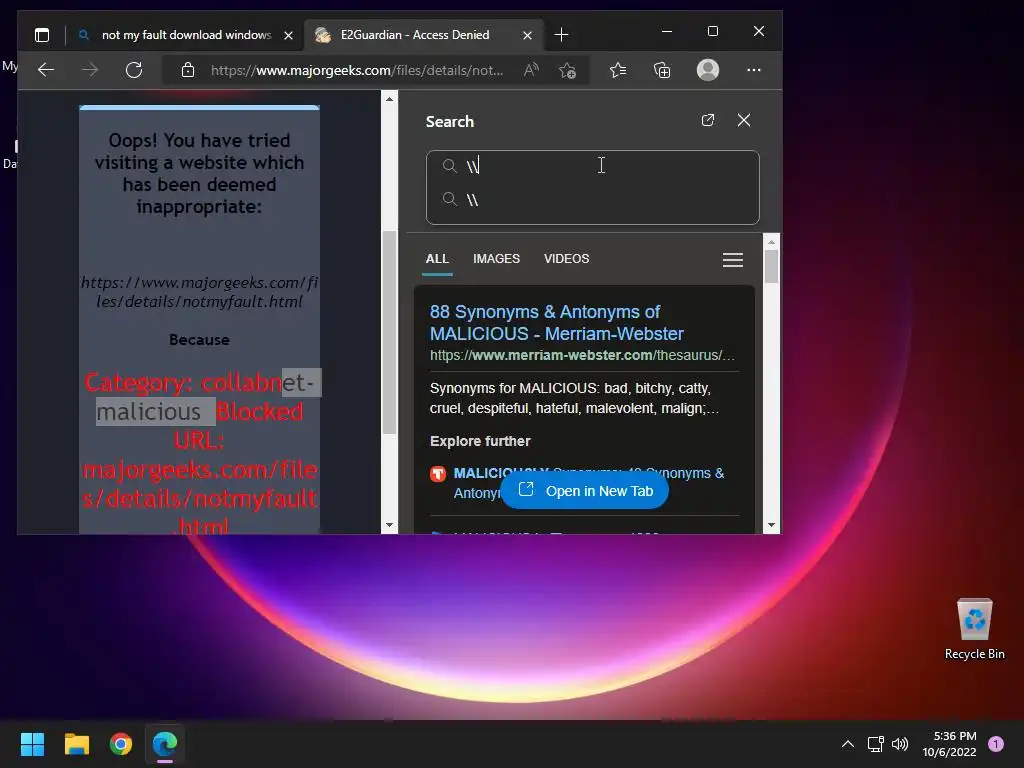Viewport: 1024px width, 768px height.
Task: Click the search results scrollbar thumb
Action: click(x=771, y=266)
